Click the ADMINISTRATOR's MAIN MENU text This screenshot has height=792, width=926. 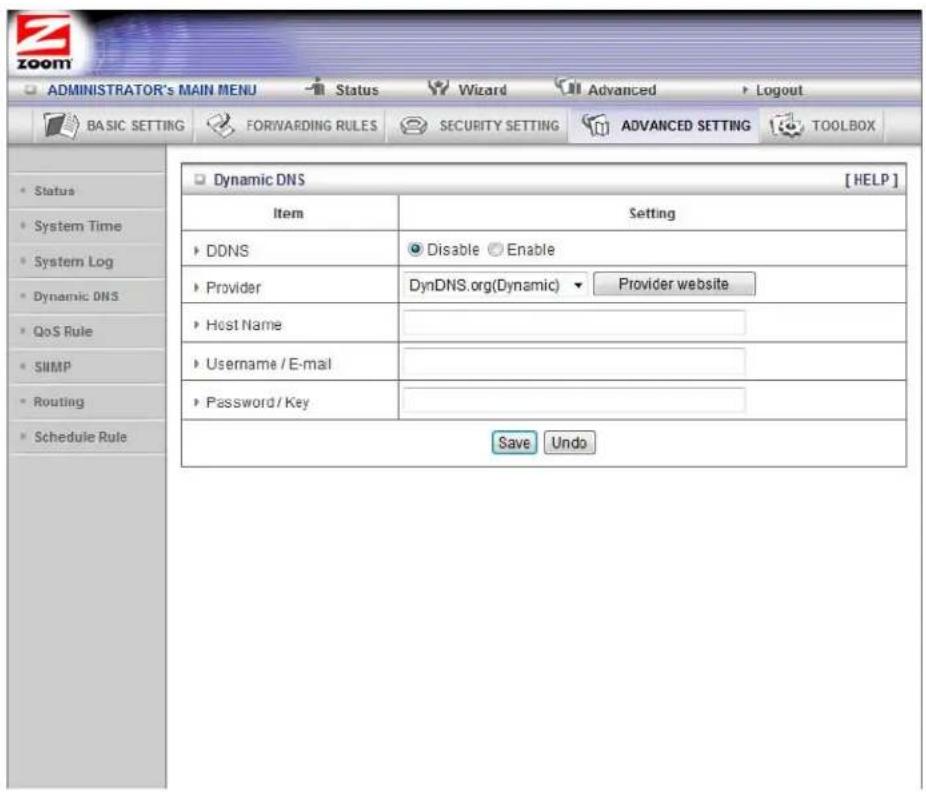coord(152,90)
